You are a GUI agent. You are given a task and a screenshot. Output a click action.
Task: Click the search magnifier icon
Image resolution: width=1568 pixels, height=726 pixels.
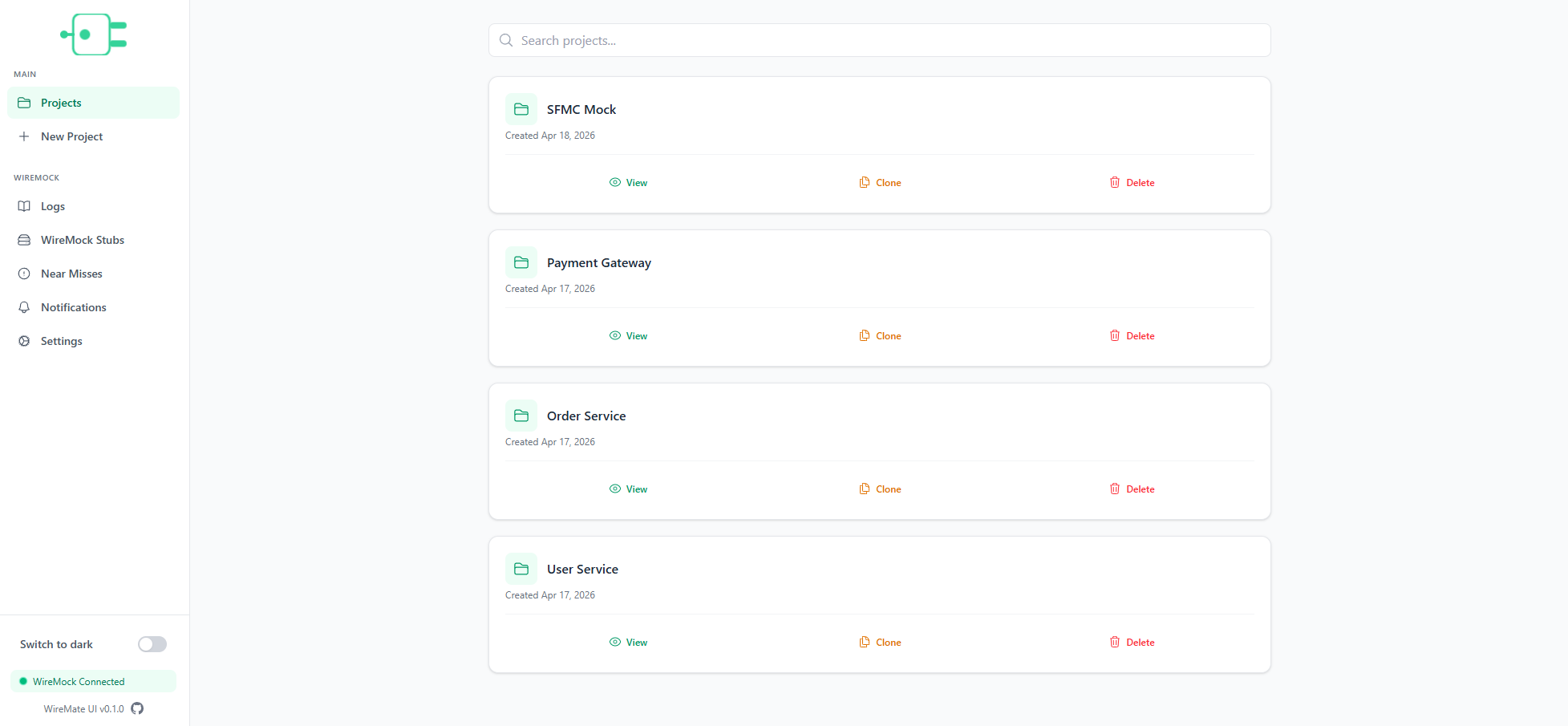point(506,40)
